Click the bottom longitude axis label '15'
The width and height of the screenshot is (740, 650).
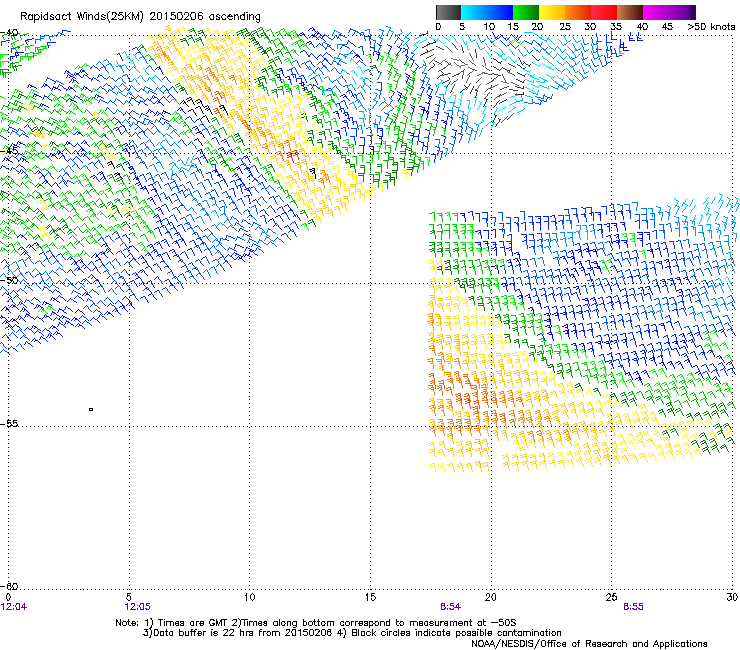pyautogui.click(x=370, y=598)
